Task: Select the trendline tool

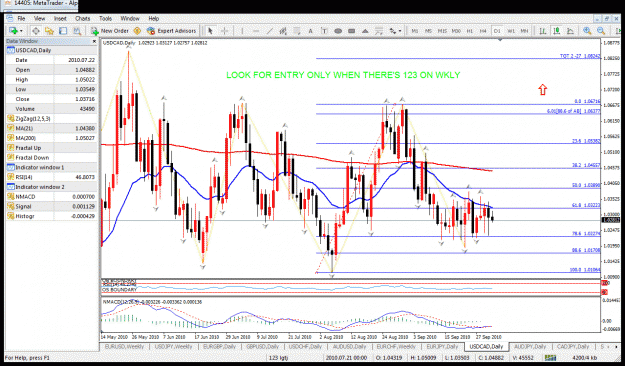Action: 270,31
